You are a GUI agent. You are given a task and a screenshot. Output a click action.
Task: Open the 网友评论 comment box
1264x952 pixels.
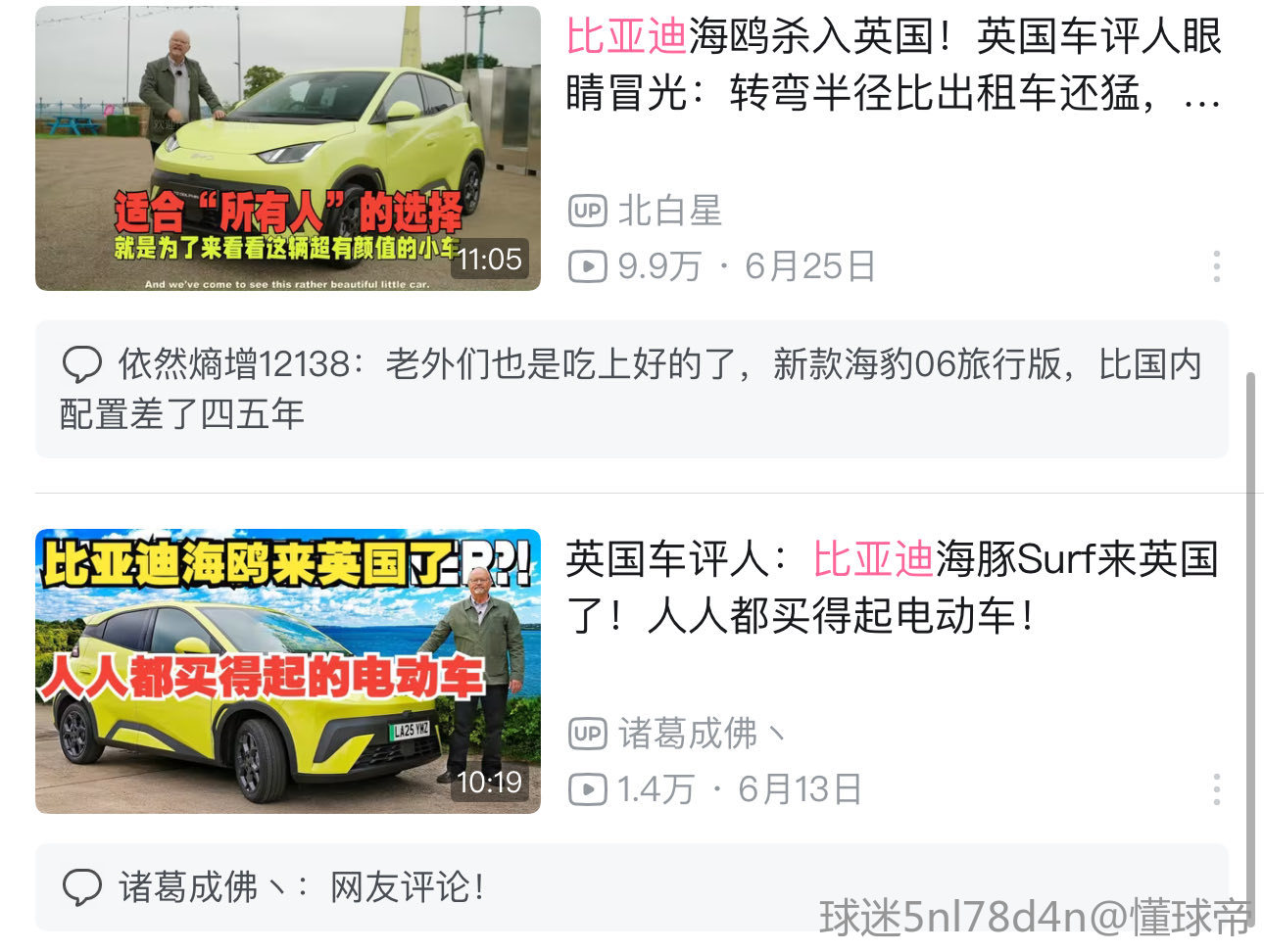click(631, 887)
